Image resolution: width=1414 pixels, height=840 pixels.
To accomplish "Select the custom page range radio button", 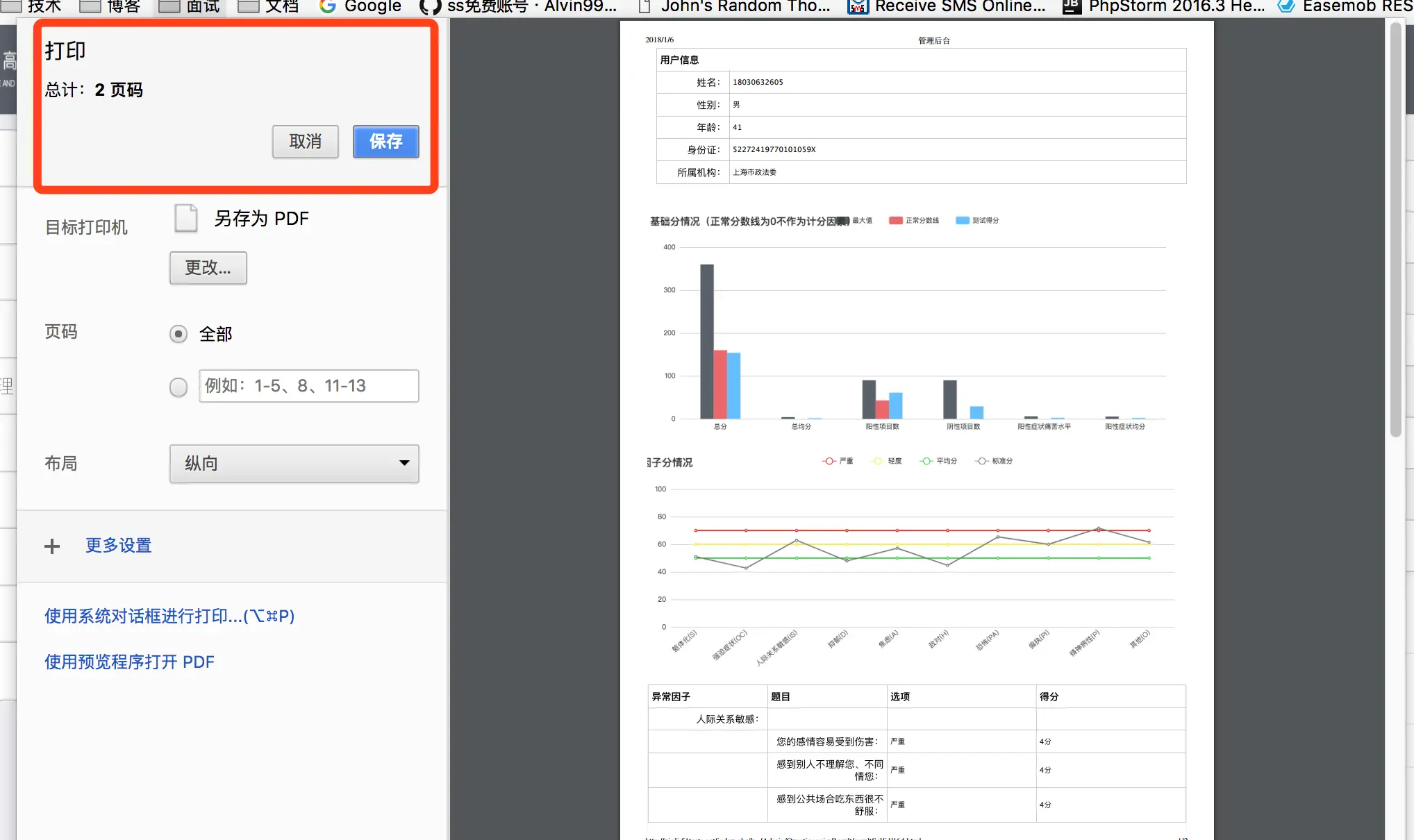I will (178, 387).
